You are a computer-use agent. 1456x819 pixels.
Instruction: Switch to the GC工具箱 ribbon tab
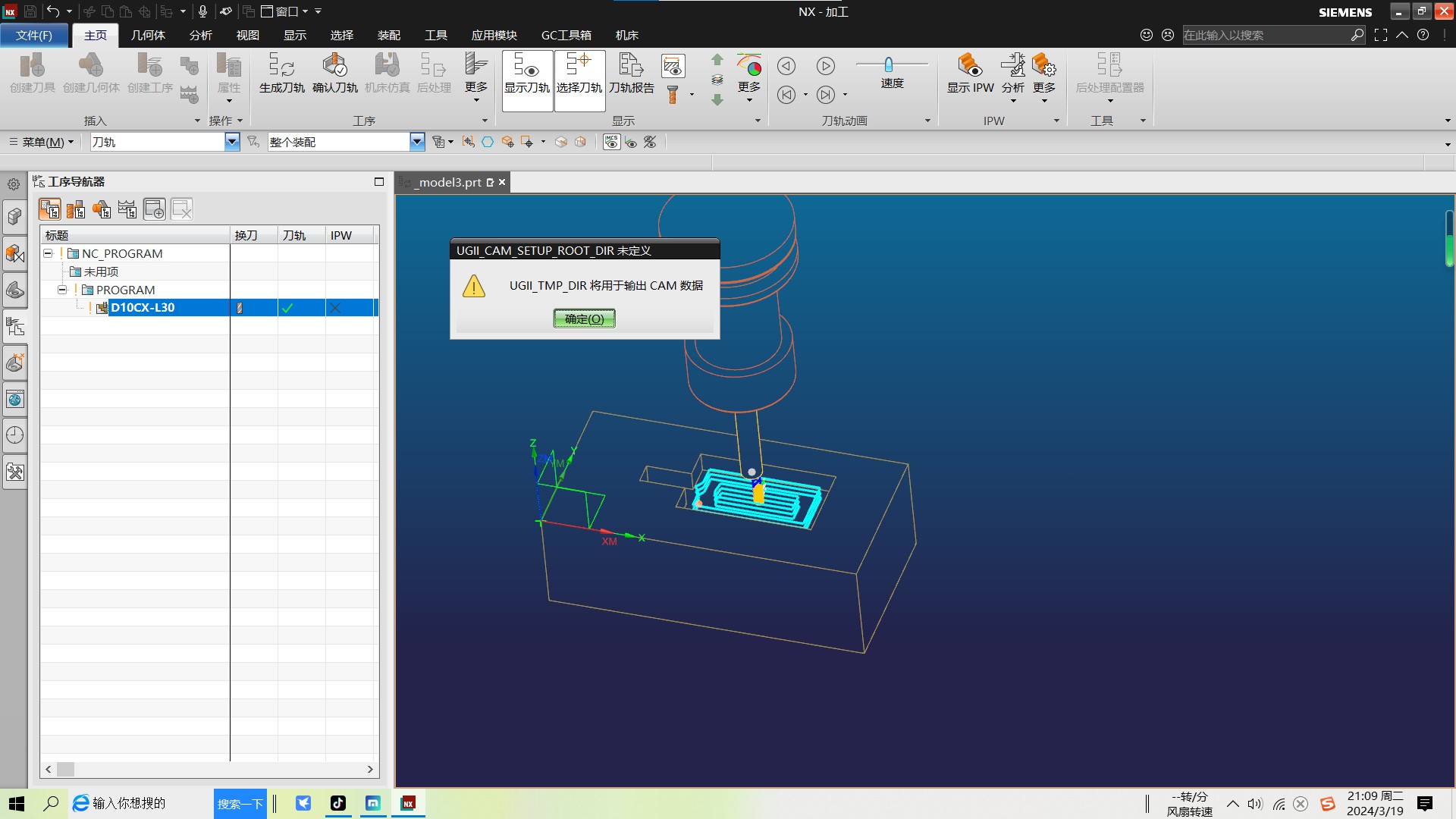tap(566, 35)
